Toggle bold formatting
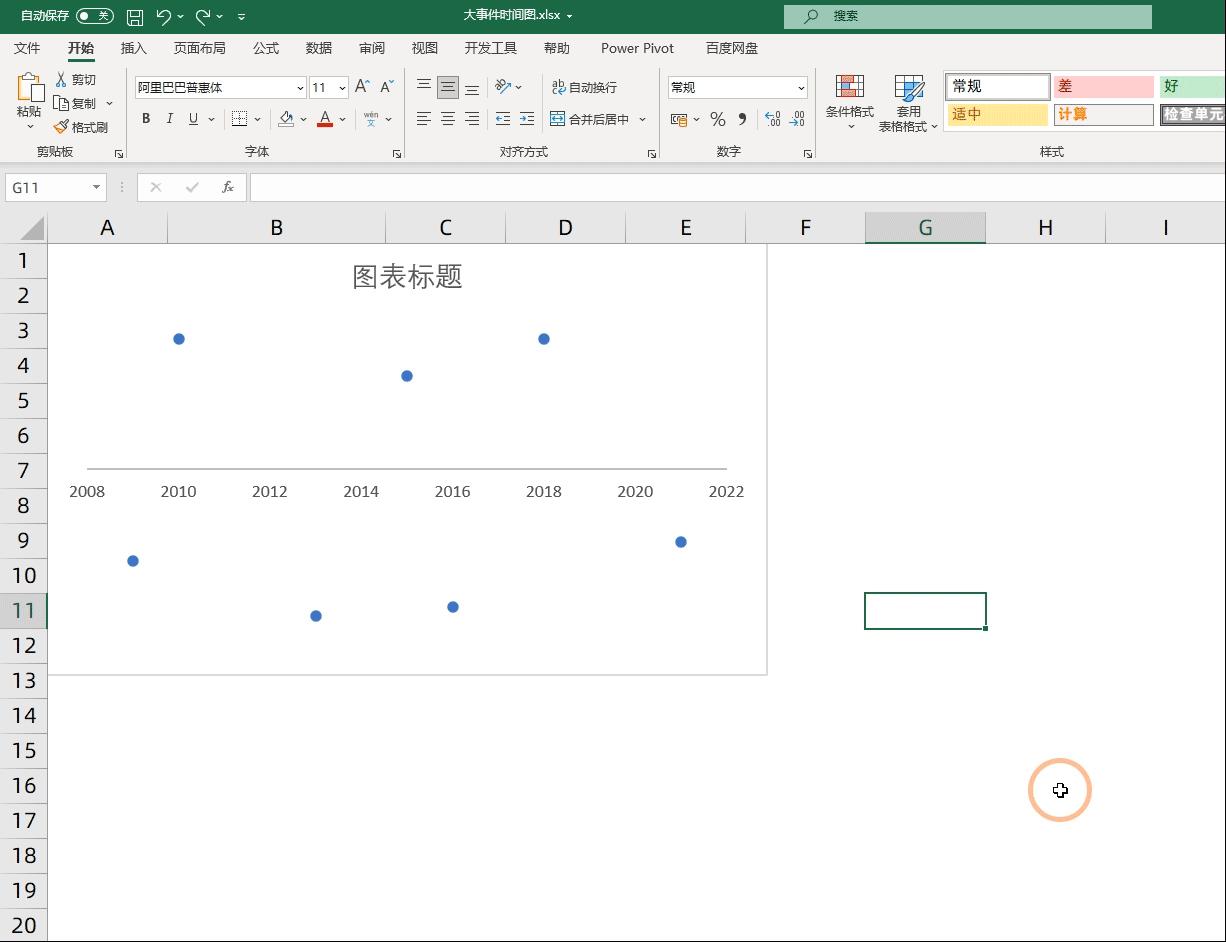This screenshot has width=1226, height=942. point(145,118)
